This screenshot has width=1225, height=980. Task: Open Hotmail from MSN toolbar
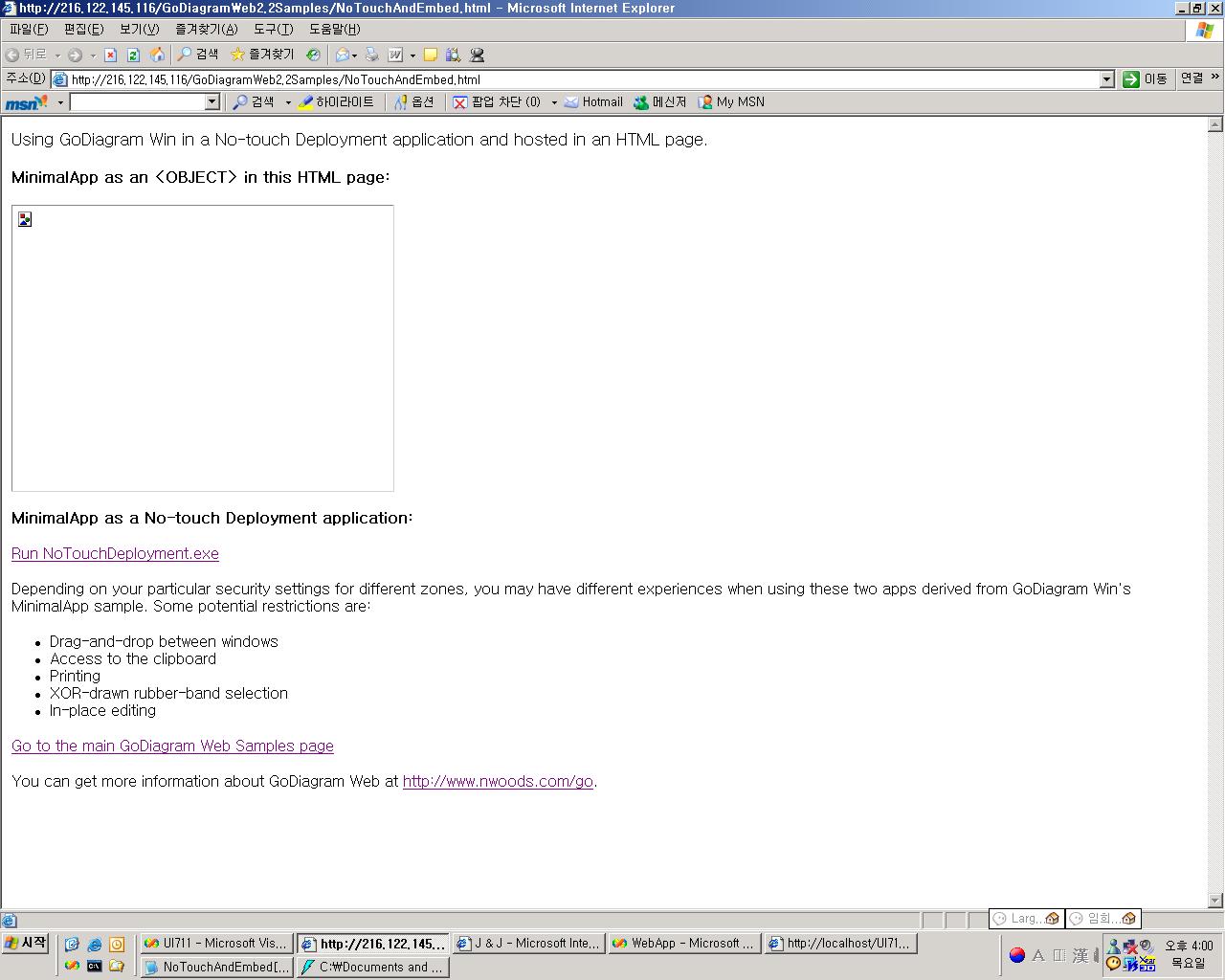tap(593, 102)
